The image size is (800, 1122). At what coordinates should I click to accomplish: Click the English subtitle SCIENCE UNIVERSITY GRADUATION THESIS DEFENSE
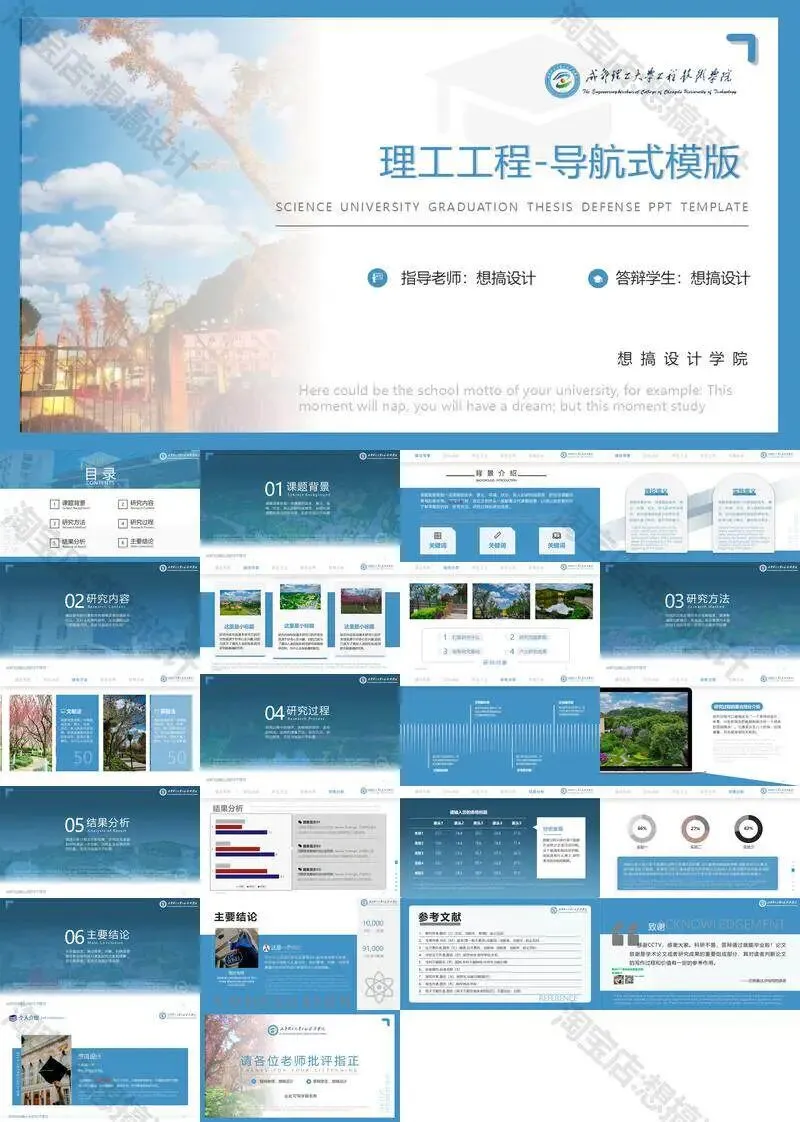[x=512, y=207]
